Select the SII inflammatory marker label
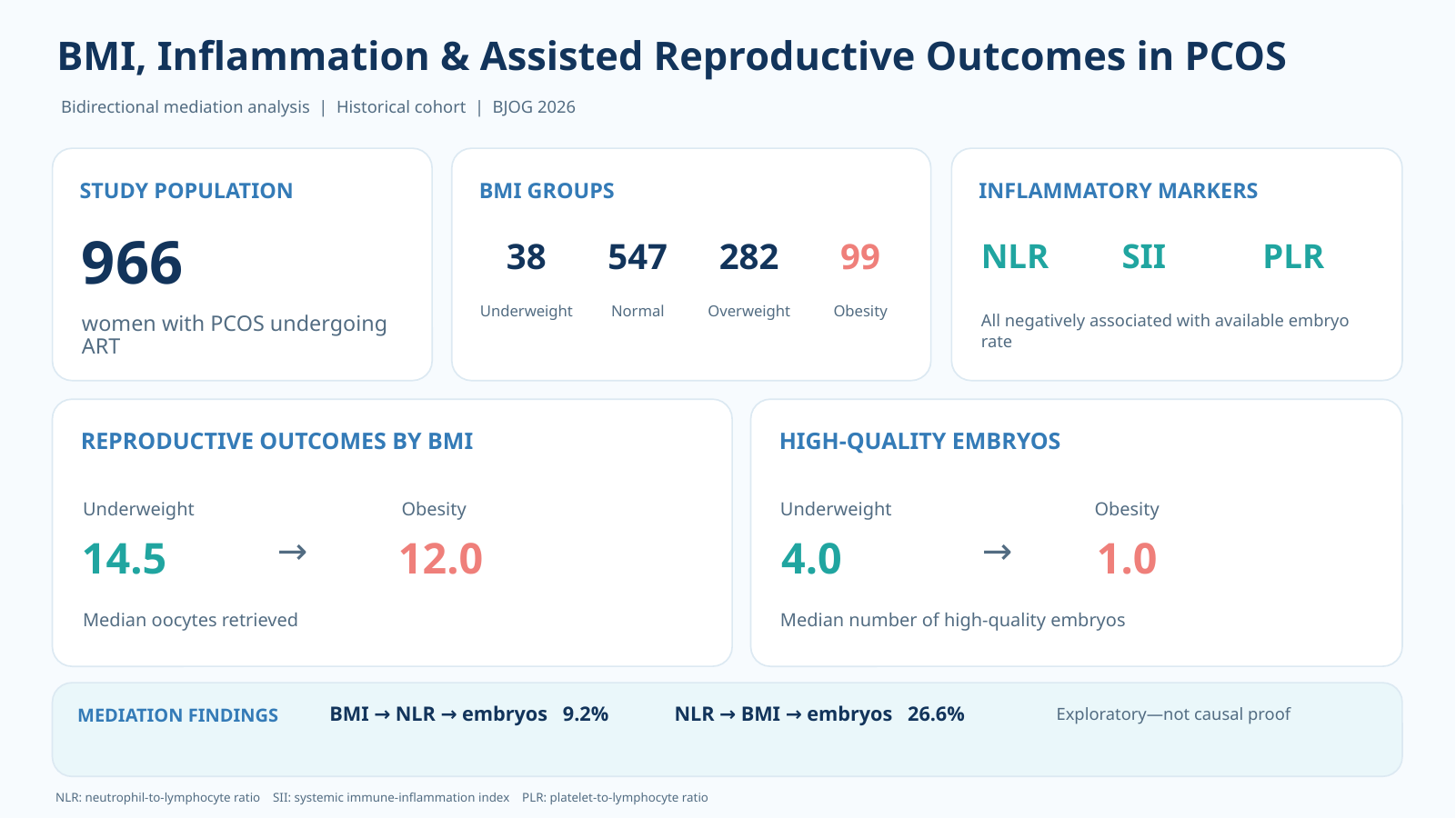 1143,257
